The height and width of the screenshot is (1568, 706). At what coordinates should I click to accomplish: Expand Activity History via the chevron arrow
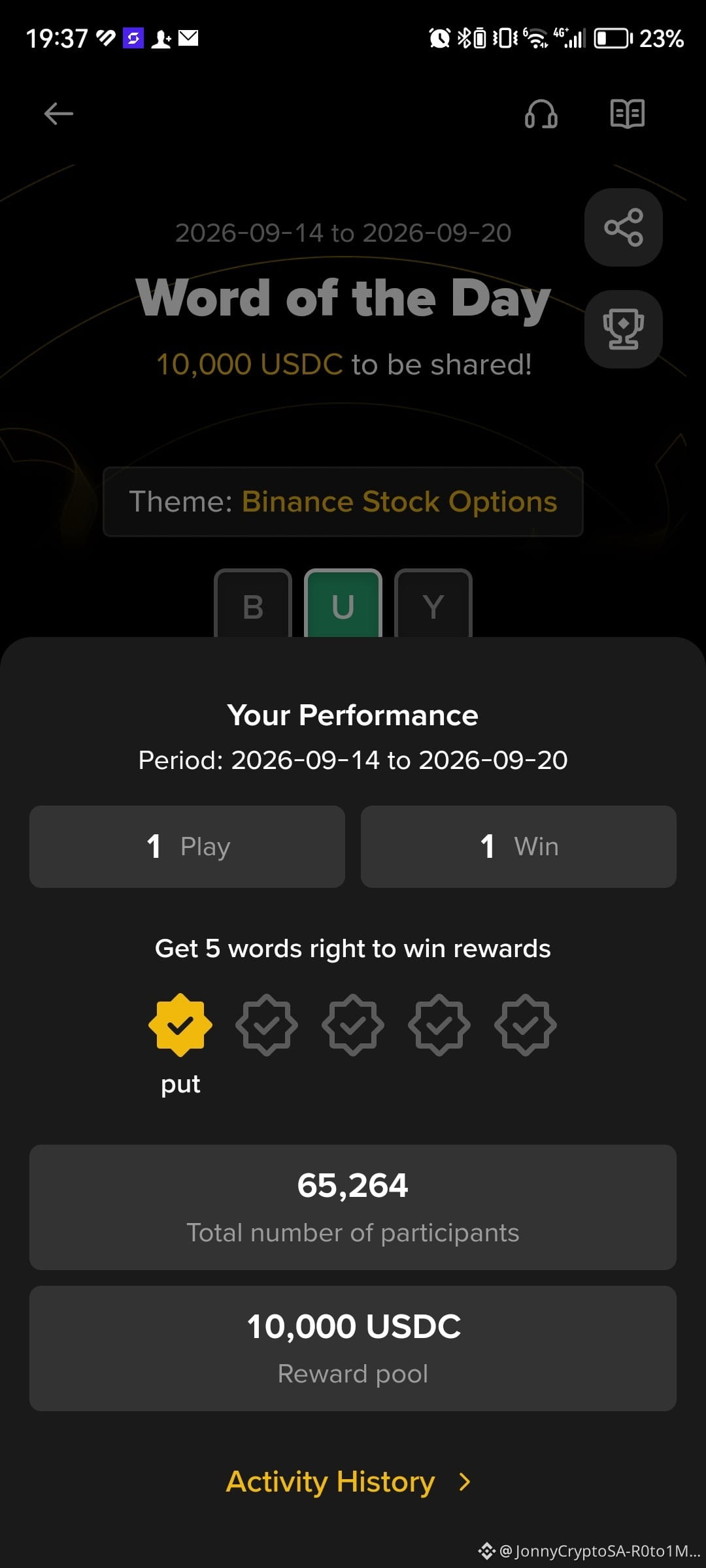click(x=465, y=1482)
